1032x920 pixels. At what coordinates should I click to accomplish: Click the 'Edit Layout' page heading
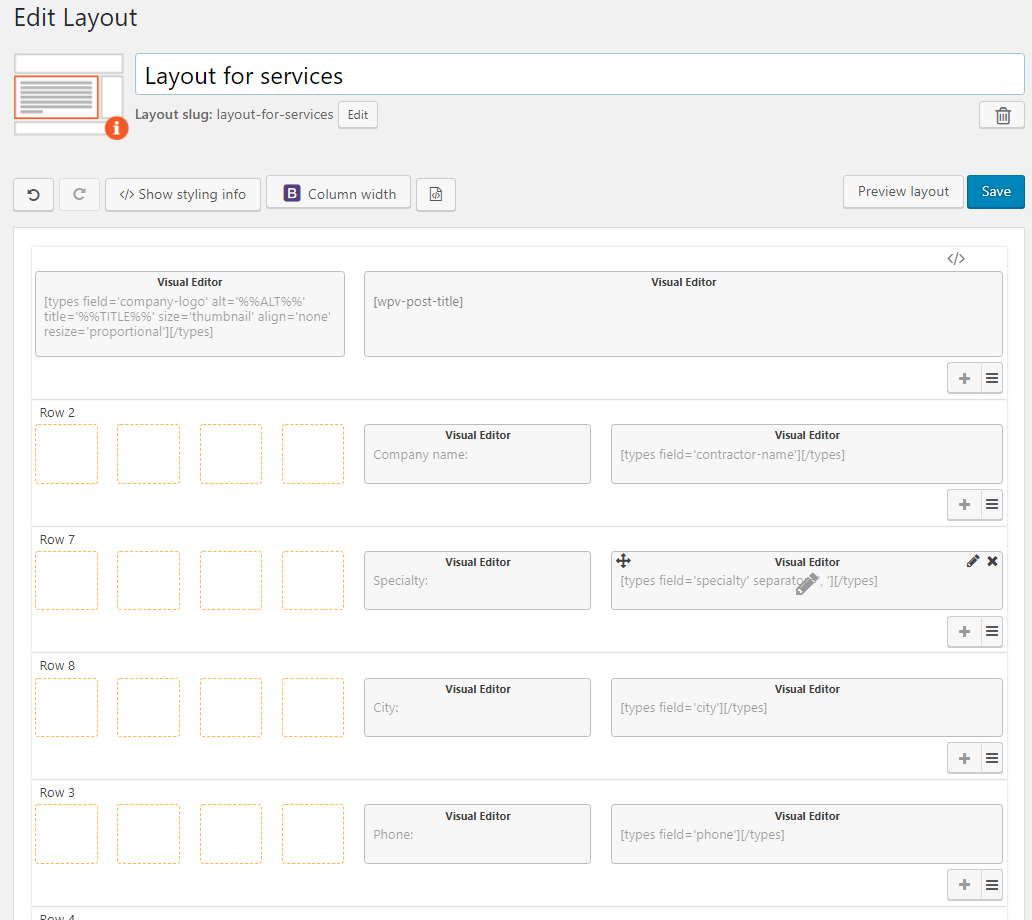pyautogui.click(x=76, y=17)
